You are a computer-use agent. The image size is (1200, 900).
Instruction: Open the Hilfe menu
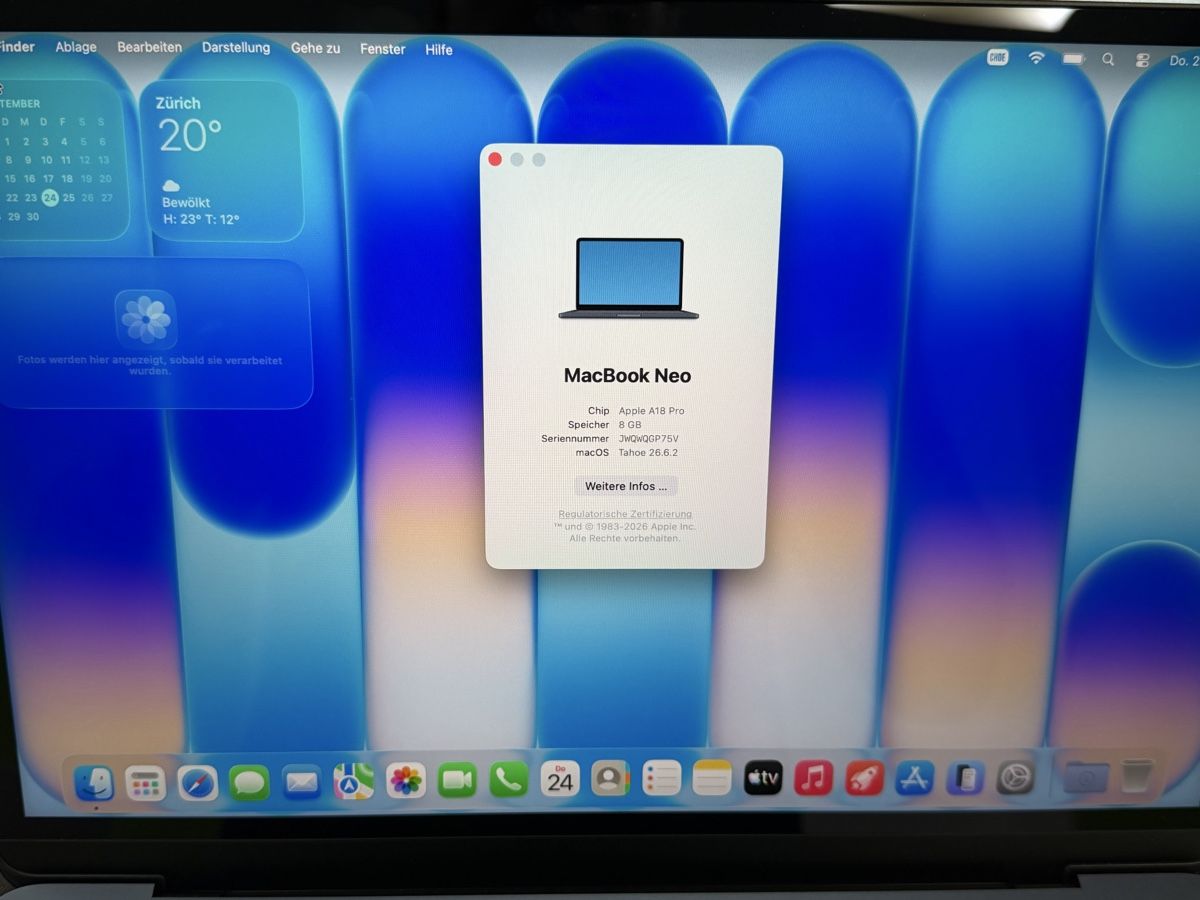coord(439,50)
